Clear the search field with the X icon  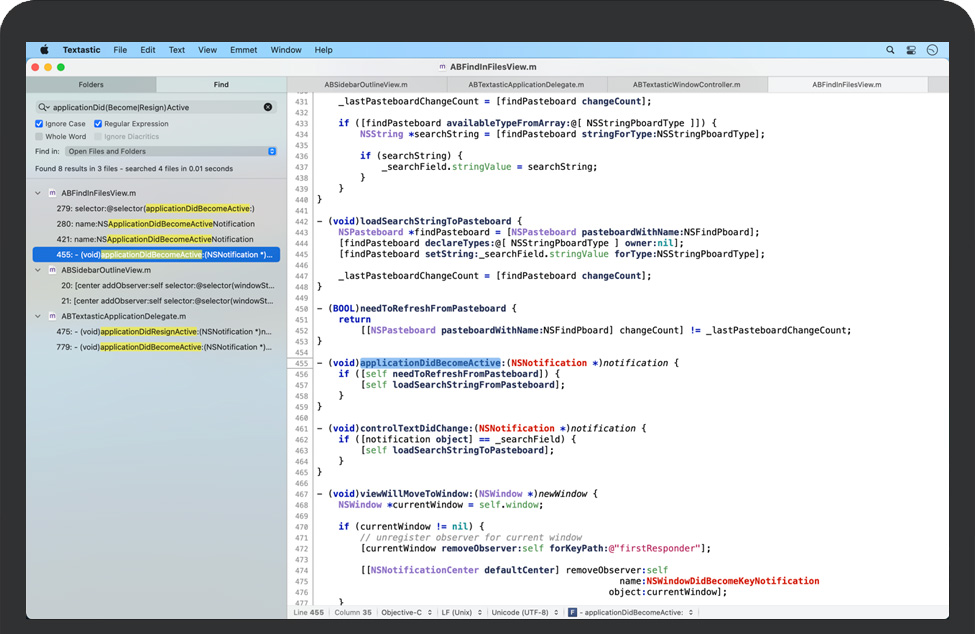point(268,107)
